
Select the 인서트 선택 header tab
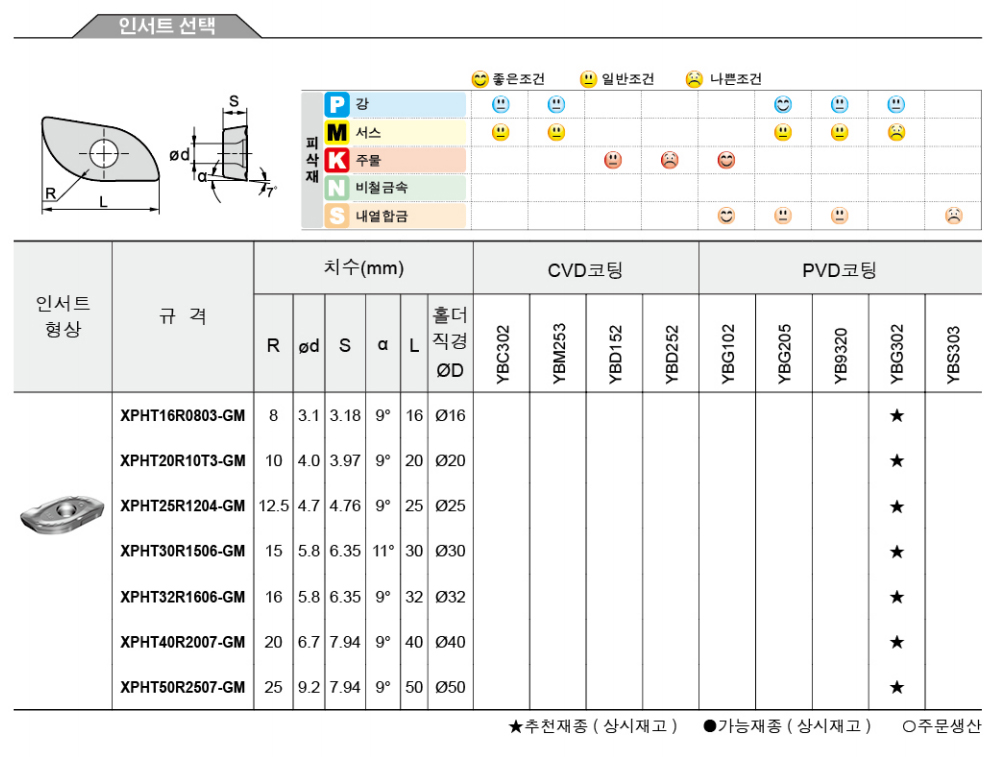(167, 26)
